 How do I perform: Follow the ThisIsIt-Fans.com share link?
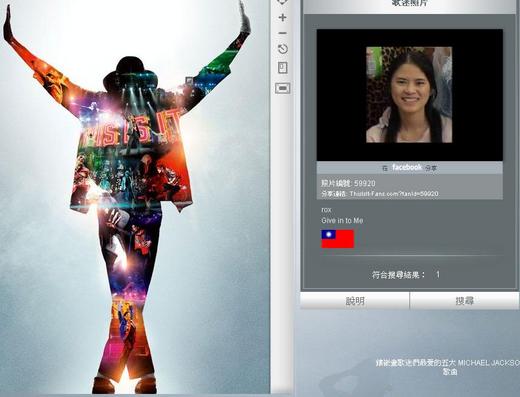(x=394, y=194)
